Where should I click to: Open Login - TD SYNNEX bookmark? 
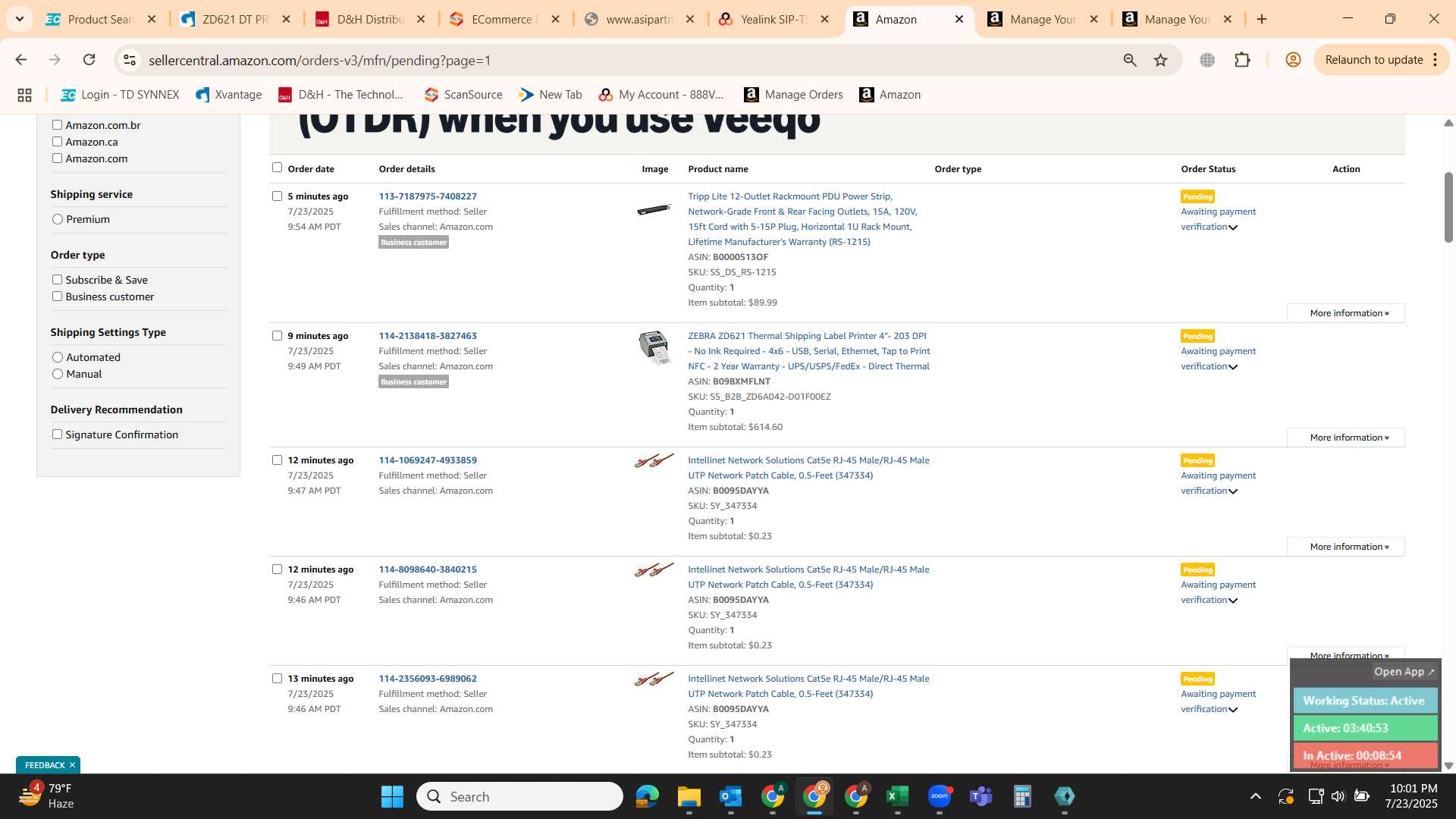(x=120, y=95)
